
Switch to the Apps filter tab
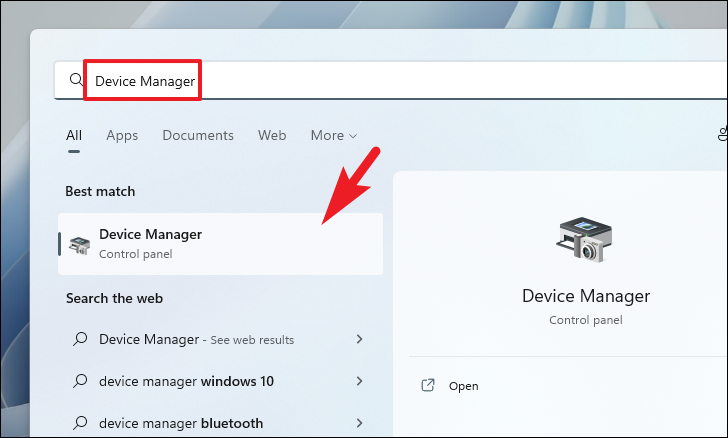click(x=122, y=135)
